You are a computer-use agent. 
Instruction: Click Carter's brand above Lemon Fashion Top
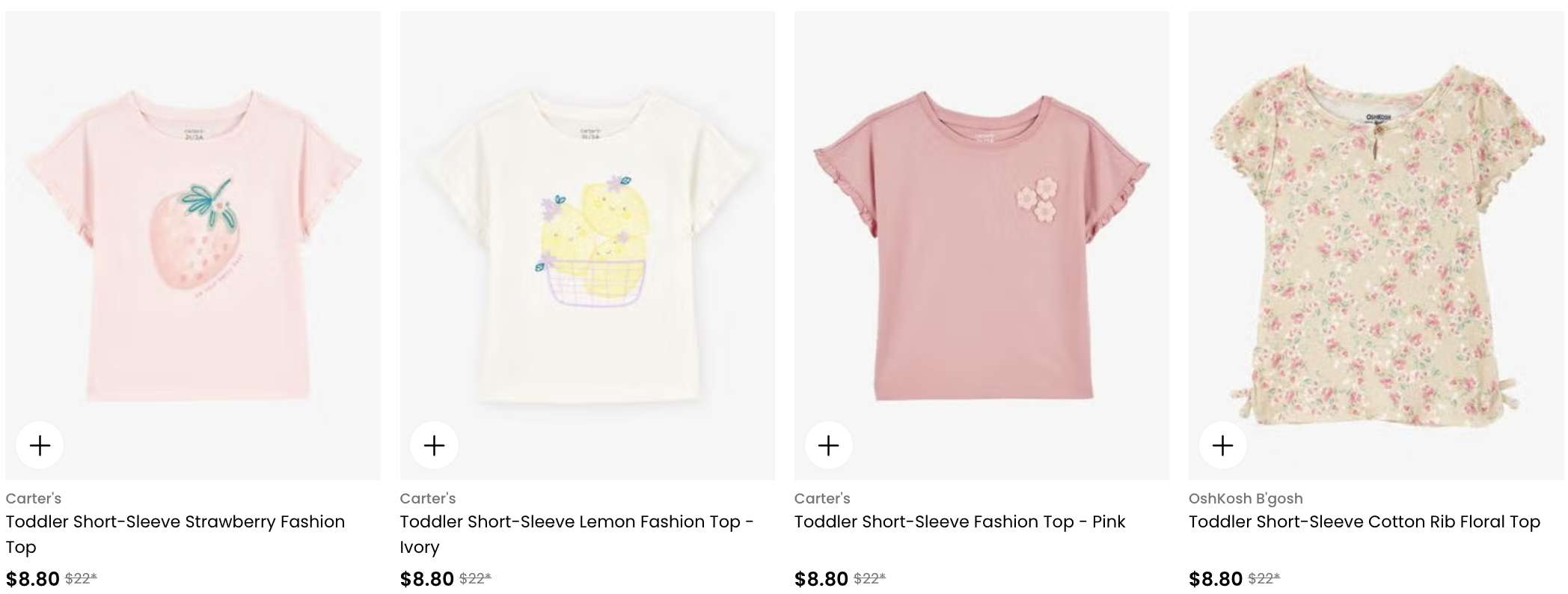pos(428,498)
